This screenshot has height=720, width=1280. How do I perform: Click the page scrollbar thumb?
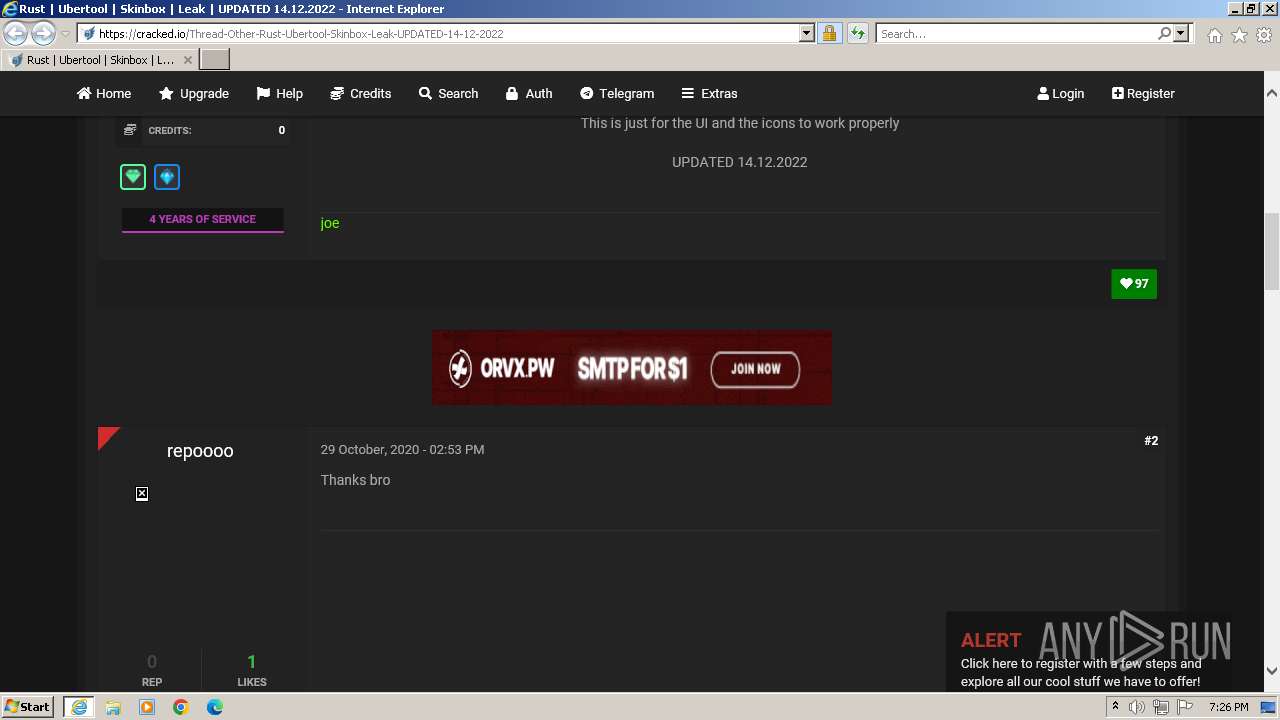click(x=1272, y=250)
